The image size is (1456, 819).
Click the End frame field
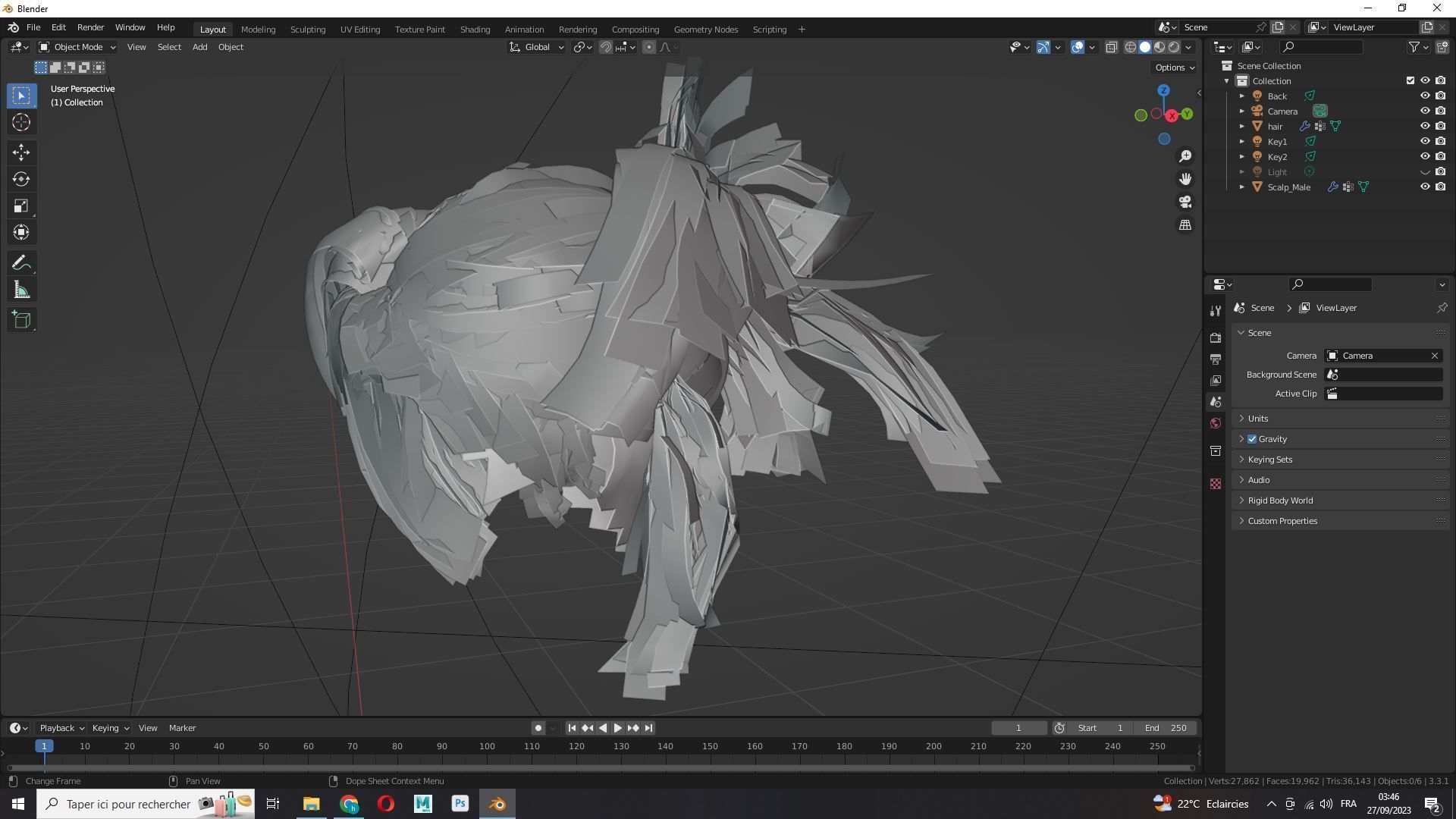coord(1166,728)
